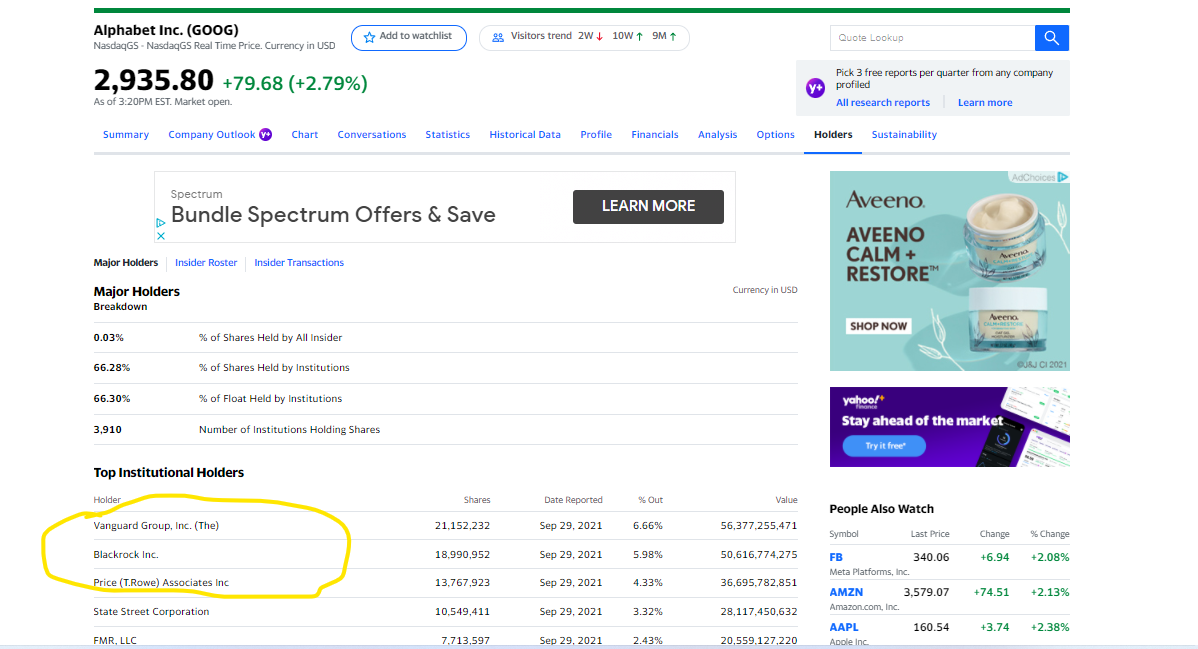
Task: Click the State Street Corporation holder name
Action: (x=151, y=612)
